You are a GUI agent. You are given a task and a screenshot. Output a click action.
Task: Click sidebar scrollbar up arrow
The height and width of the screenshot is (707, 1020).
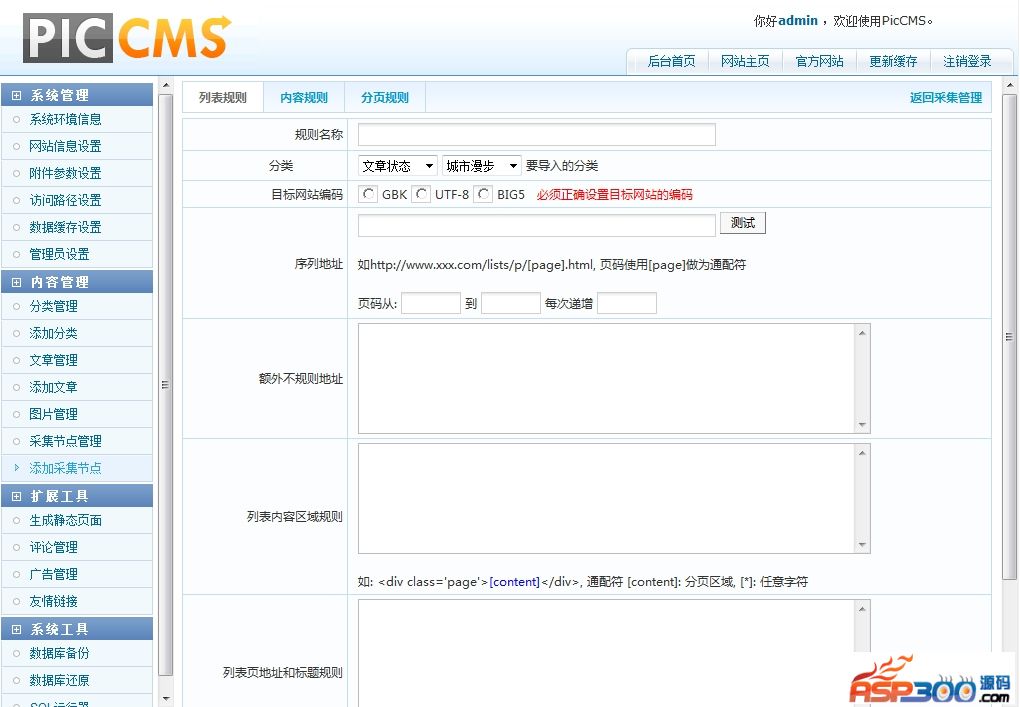tap(166, 85)
